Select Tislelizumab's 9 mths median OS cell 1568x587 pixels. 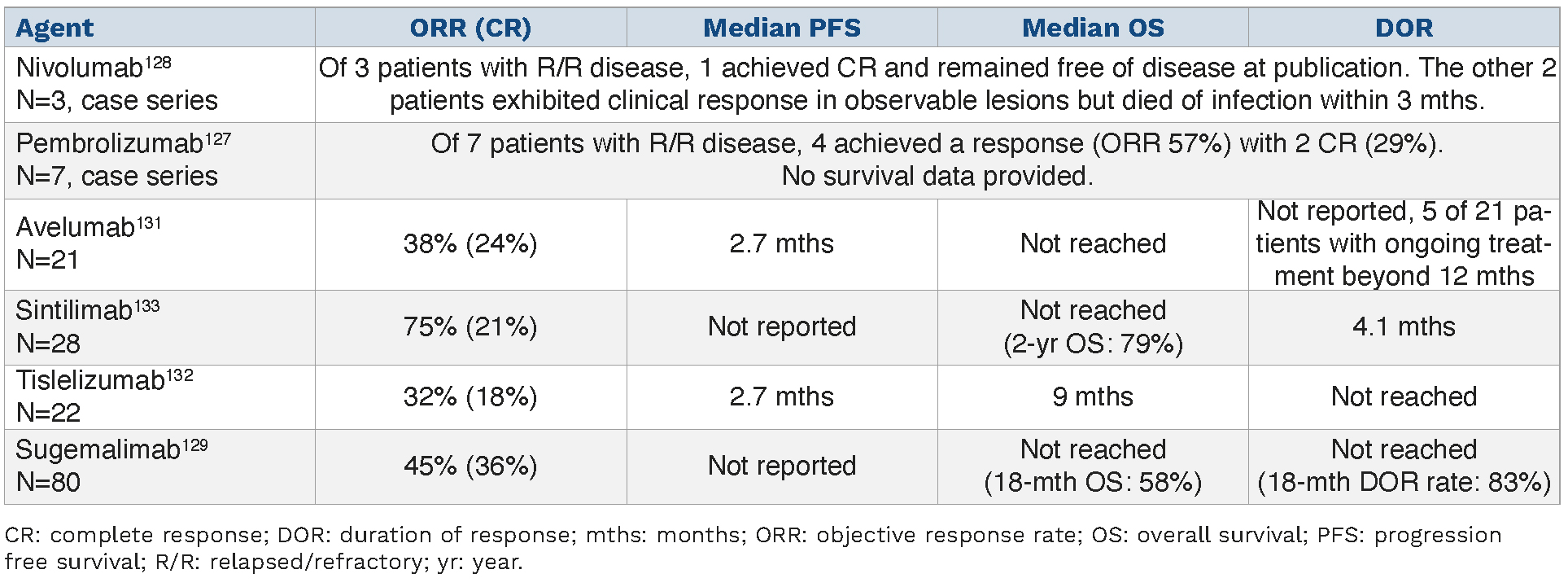click(x=1092, y=397)
